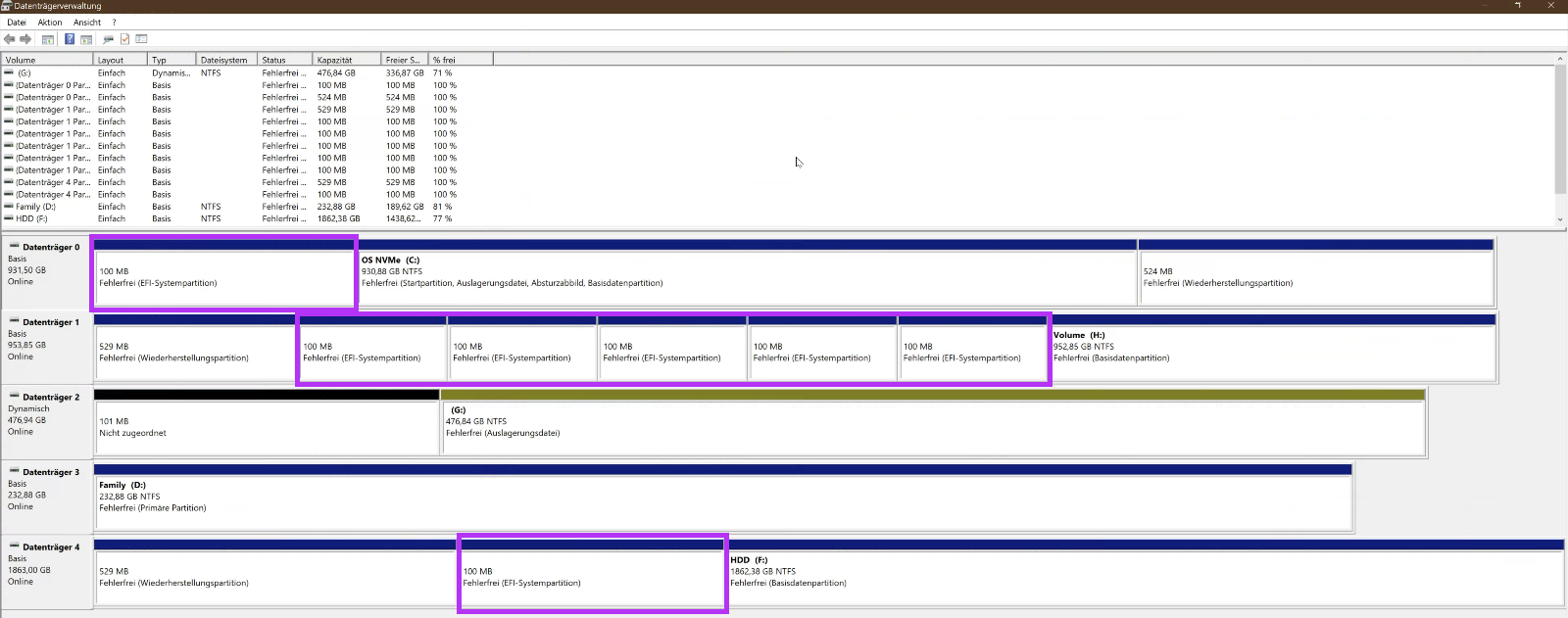Click the checkmark document toolbar icon
The width and height of the screenshot is (1568, 618).
point(124,39)
